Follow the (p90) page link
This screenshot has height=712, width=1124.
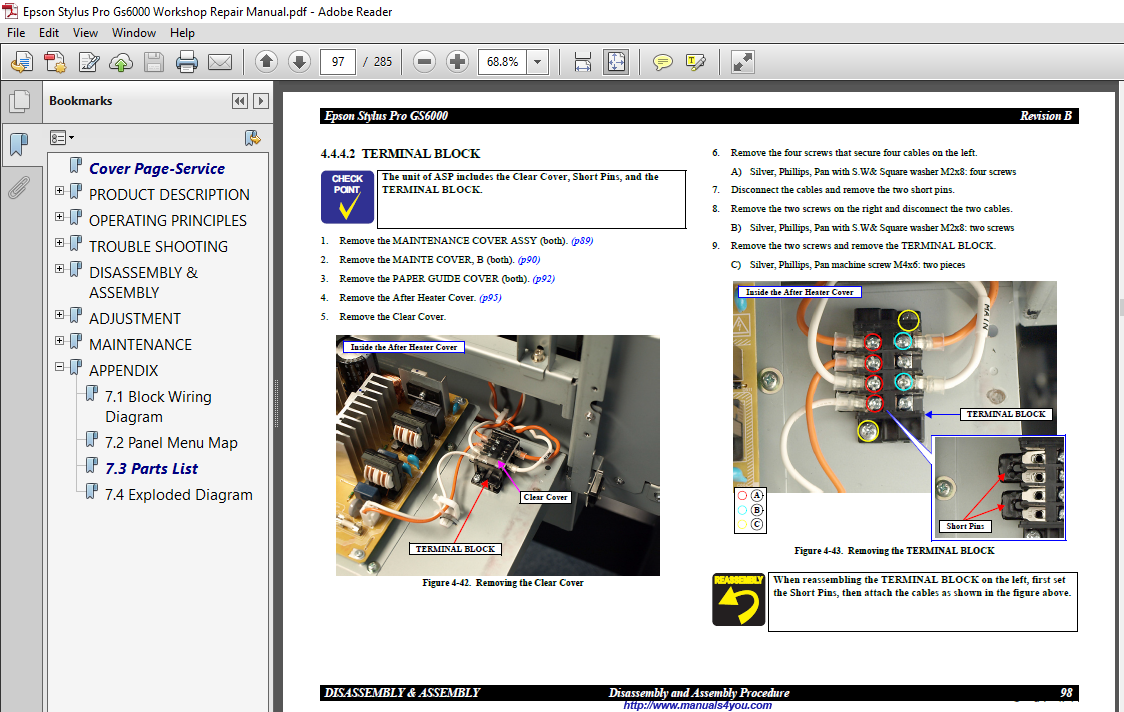(x=529, y=260)
